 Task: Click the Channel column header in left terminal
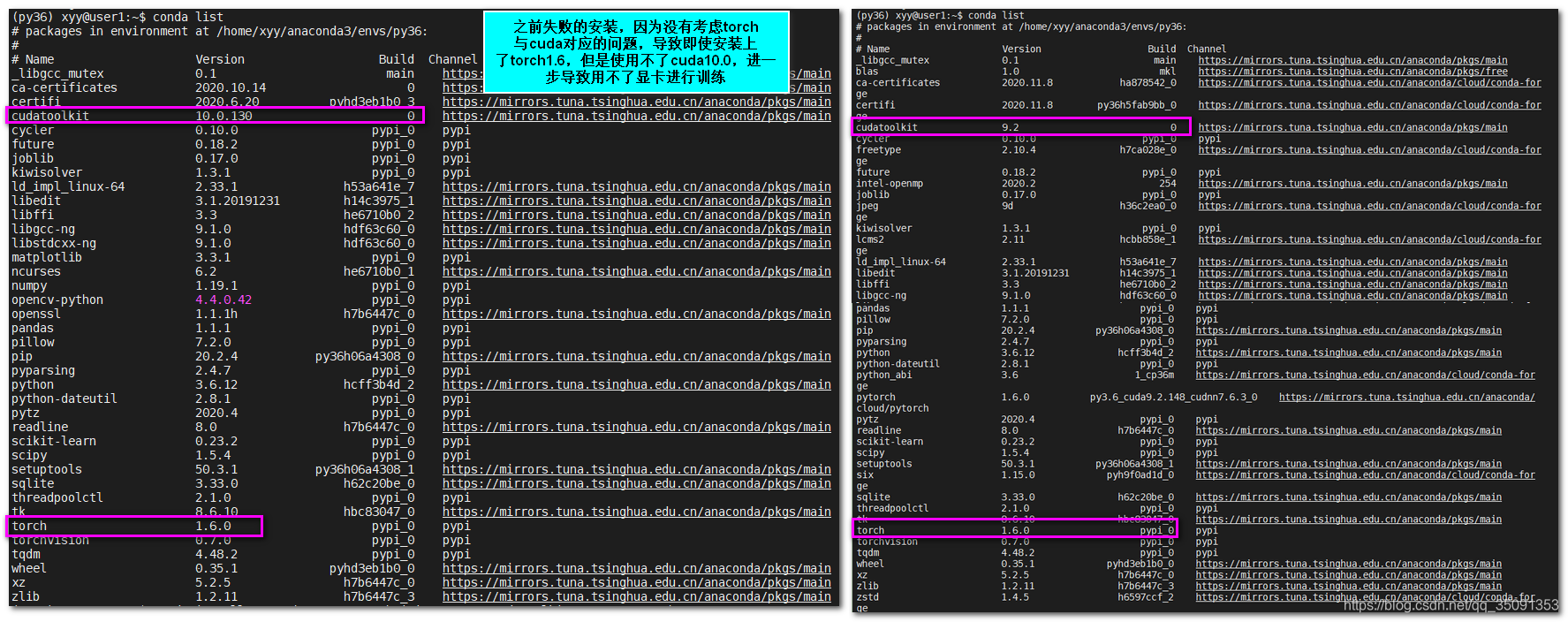(x=453, y=59)
